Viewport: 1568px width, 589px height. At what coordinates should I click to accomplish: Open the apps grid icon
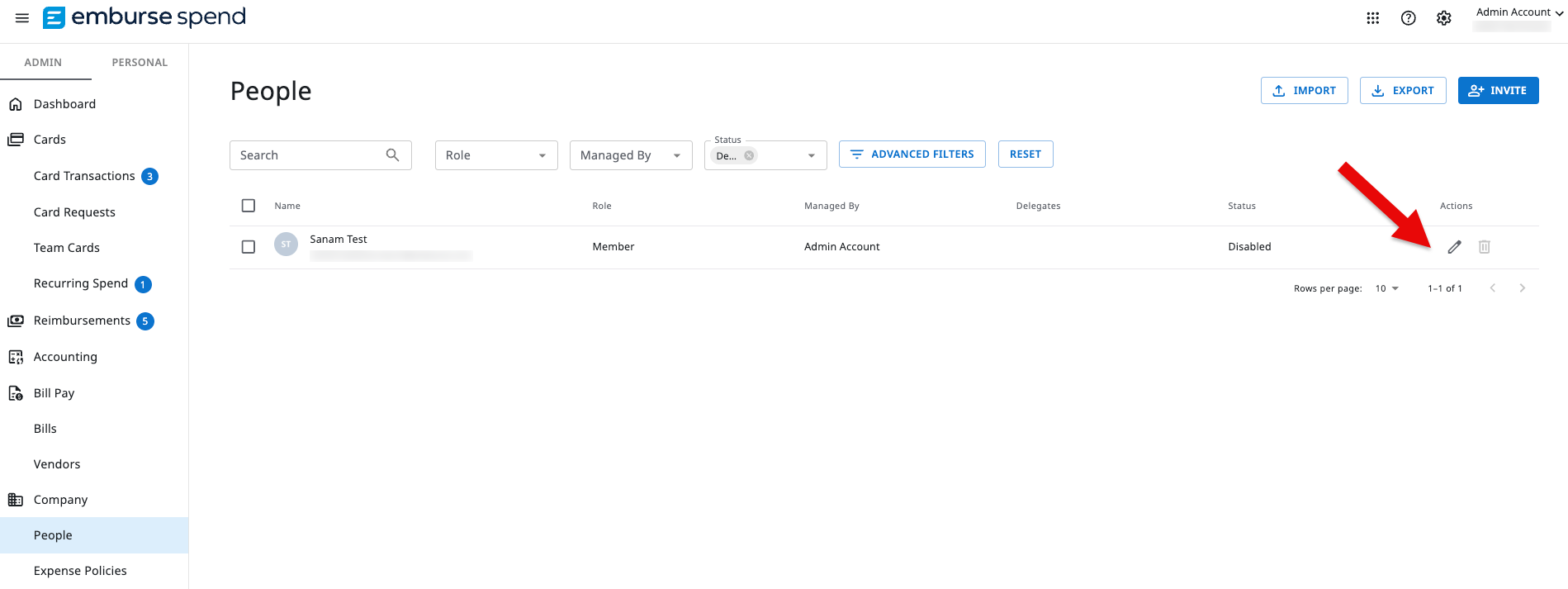1372,18
